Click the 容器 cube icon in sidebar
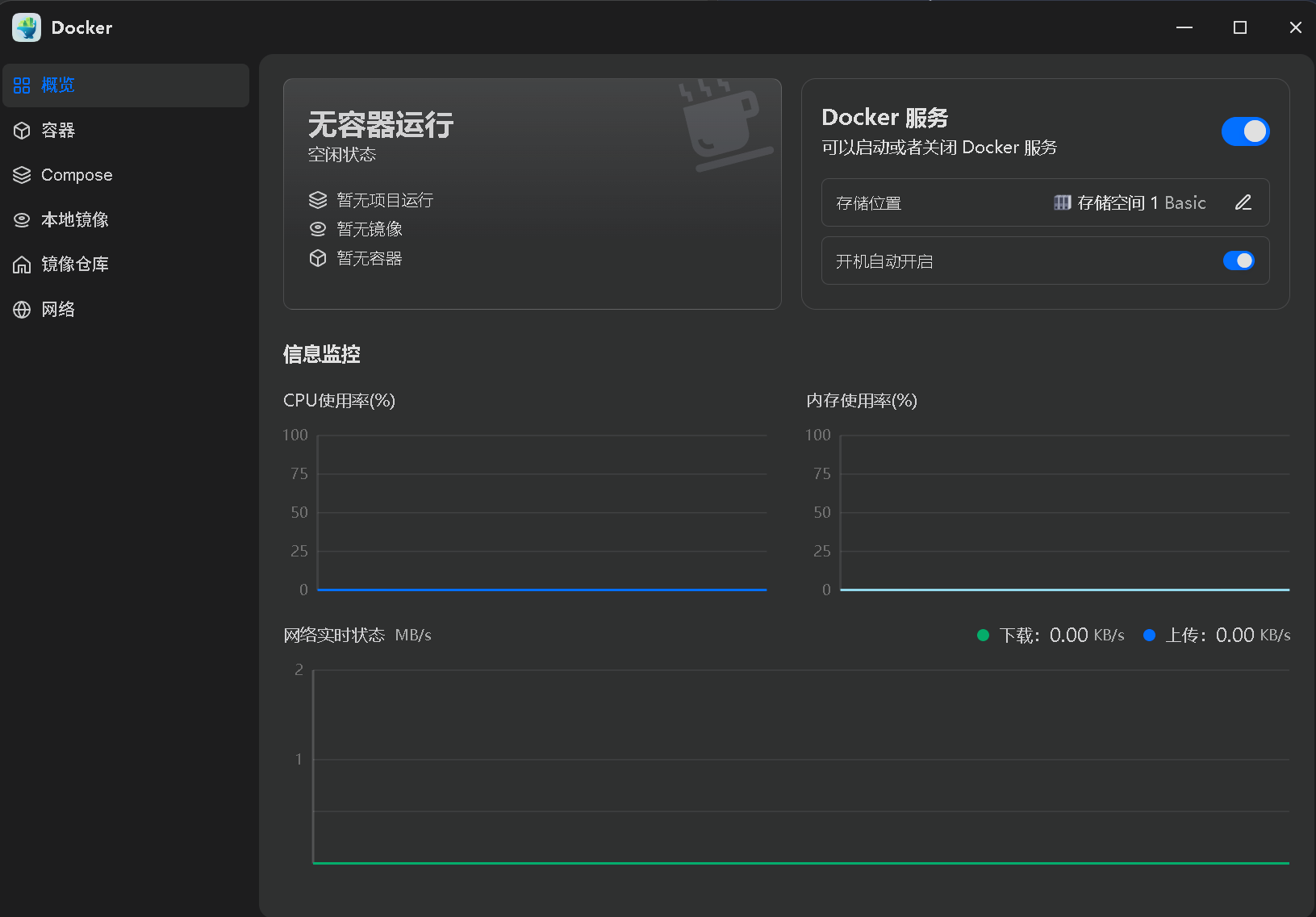 [x=22, y=131]
